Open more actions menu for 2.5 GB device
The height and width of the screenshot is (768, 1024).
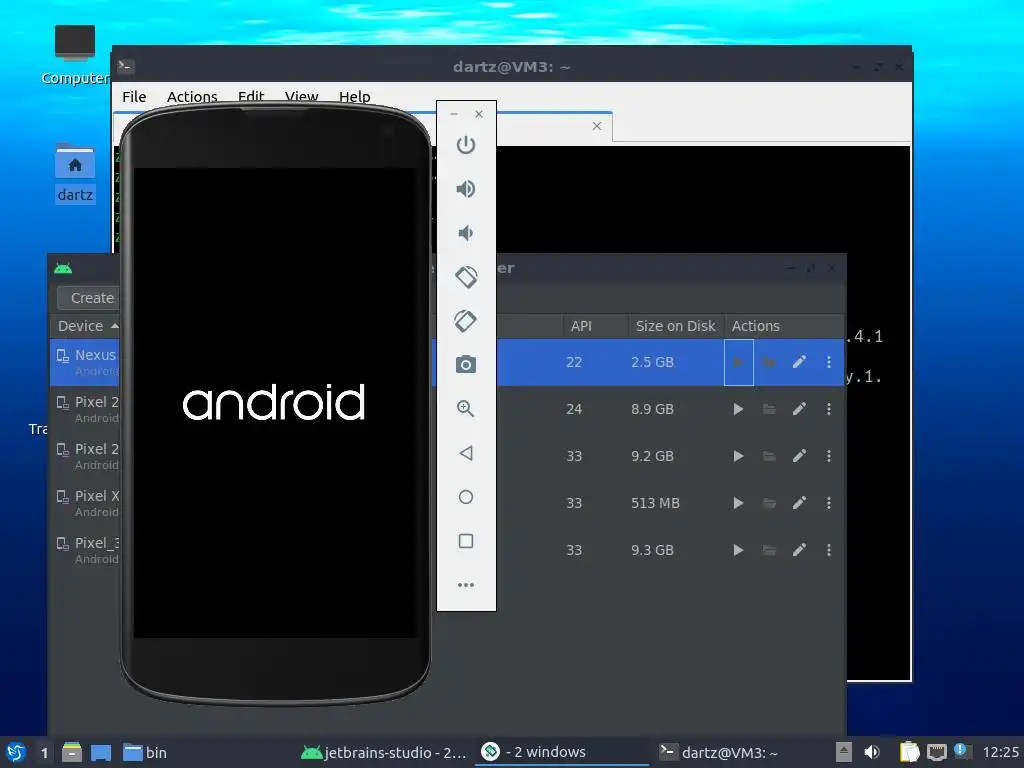pos(829,362)
